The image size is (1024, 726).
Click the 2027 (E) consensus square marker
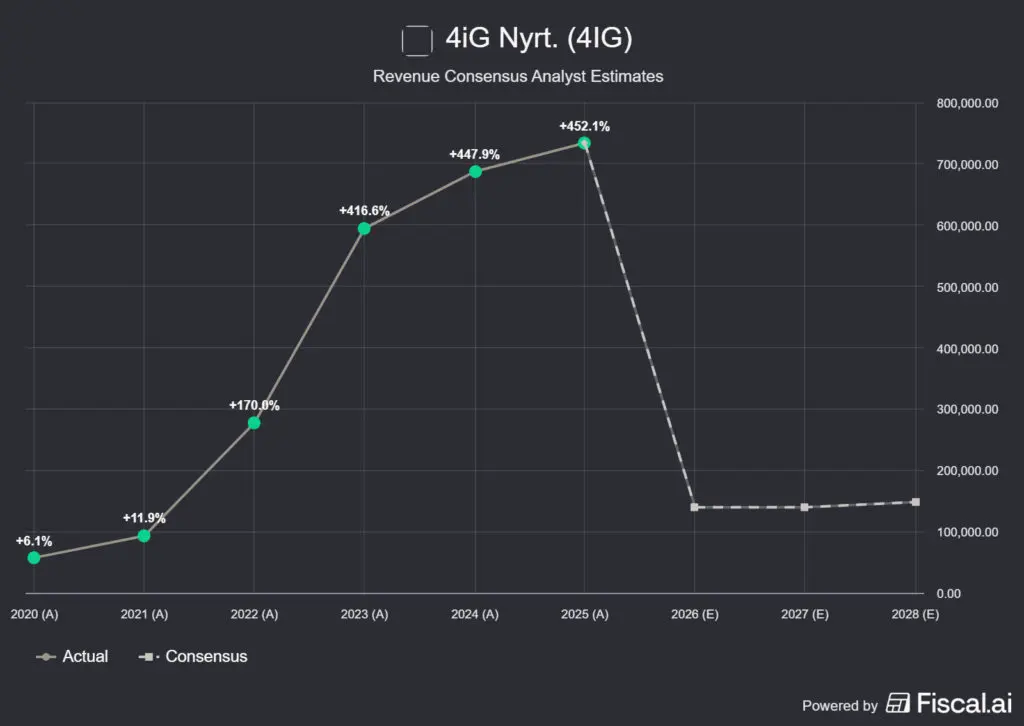tap(805, 507)
